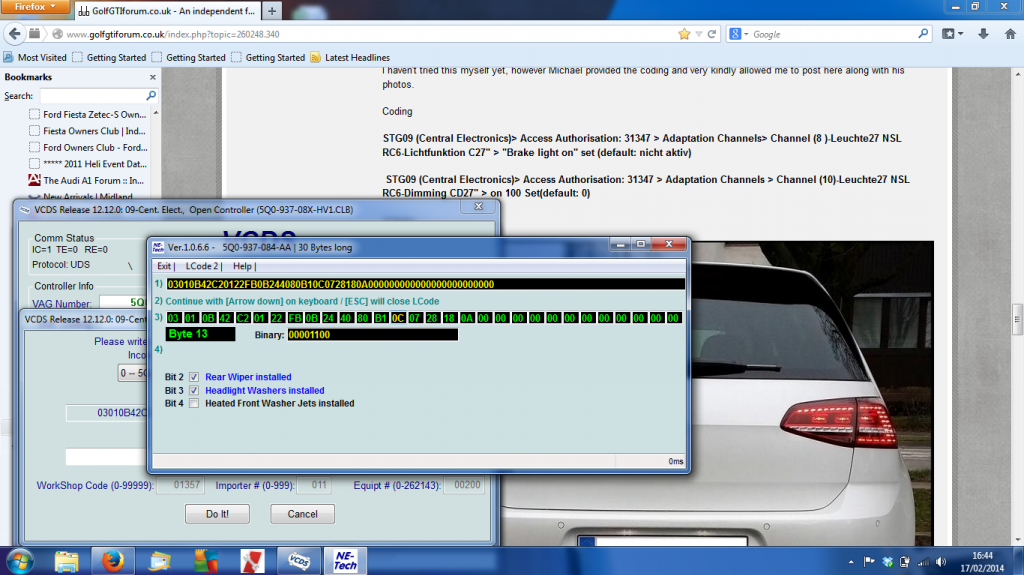
Task: Show hidden system tray icons
Action: [x=851, y=562]
